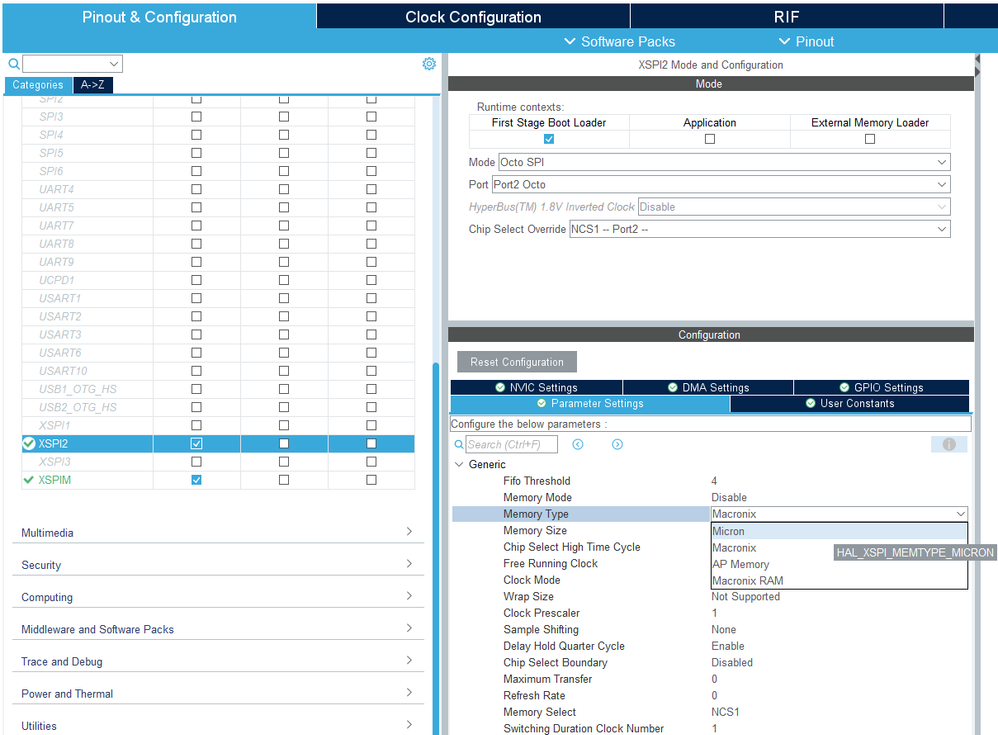
Task: Open the peripheral list settings gear
Action: point(429,64)
